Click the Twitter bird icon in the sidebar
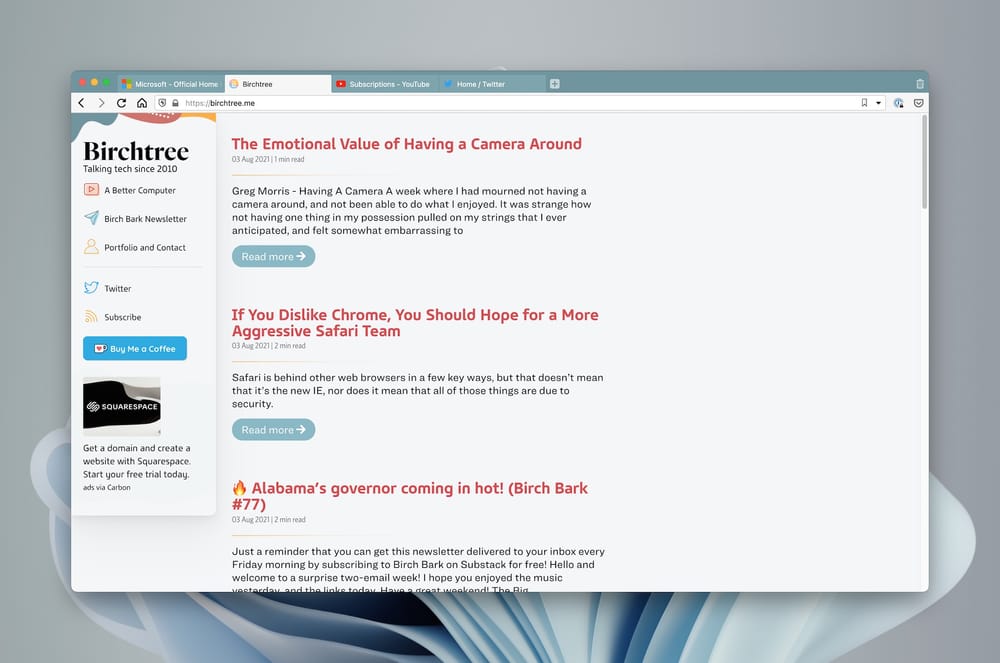Viewport: 1000px width, 663px height. pyautogui.click(x=91, y=288)
